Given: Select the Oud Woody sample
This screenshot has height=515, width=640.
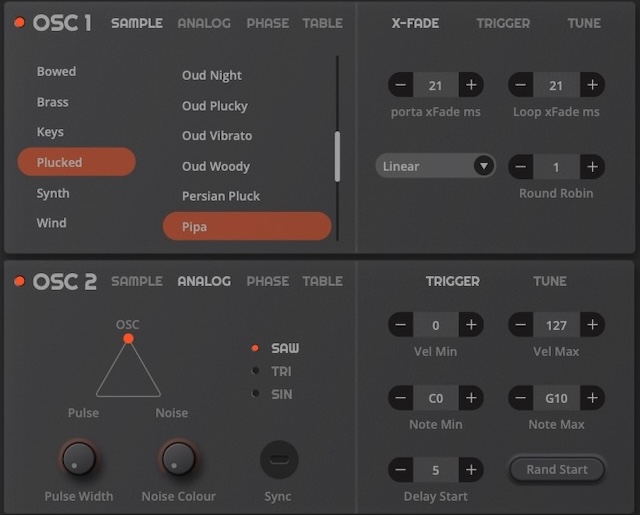Looking at the screenshot, I should 216,166.
